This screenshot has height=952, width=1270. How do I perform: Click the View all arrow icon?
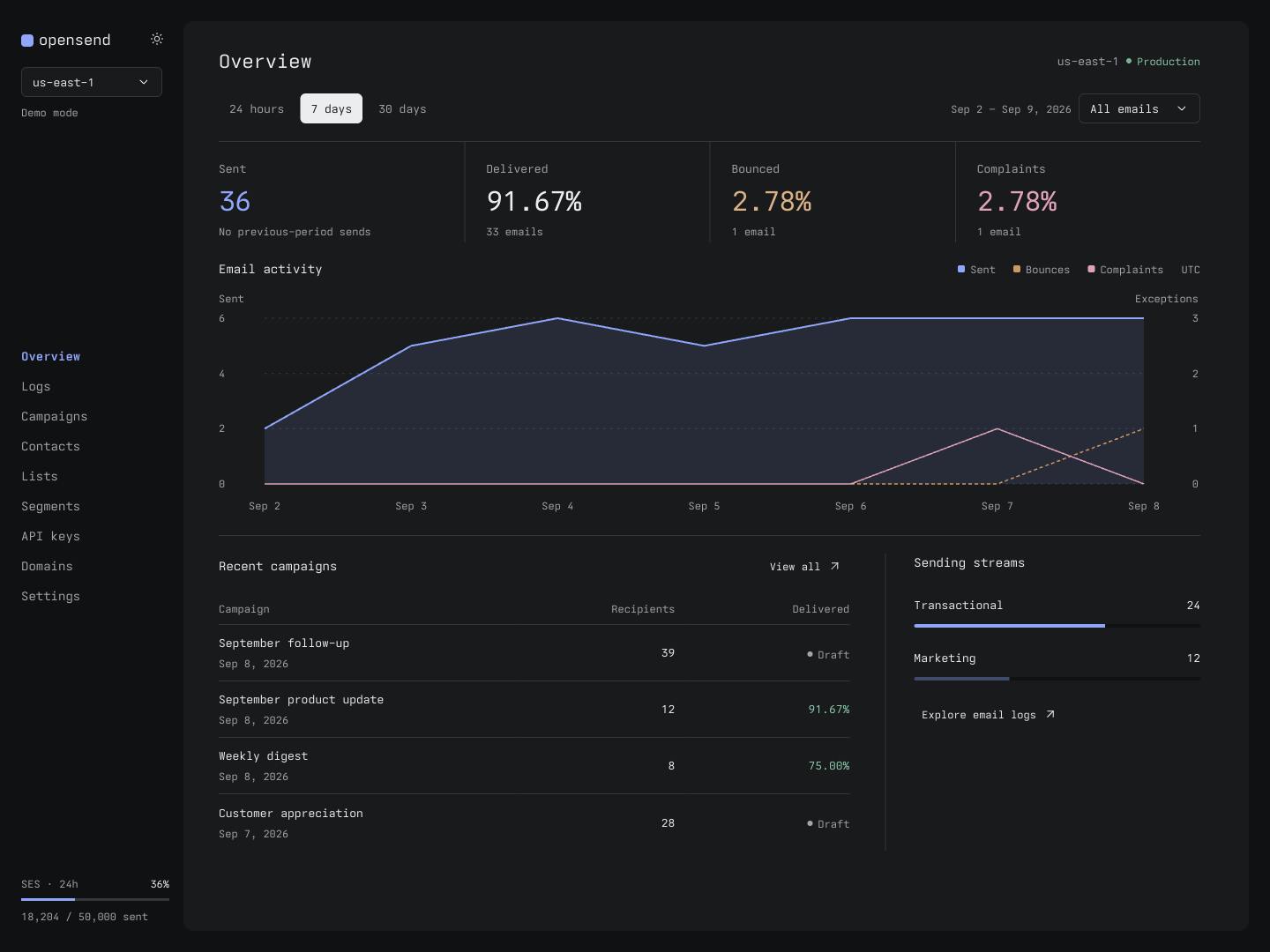click(x=834, y=566)
